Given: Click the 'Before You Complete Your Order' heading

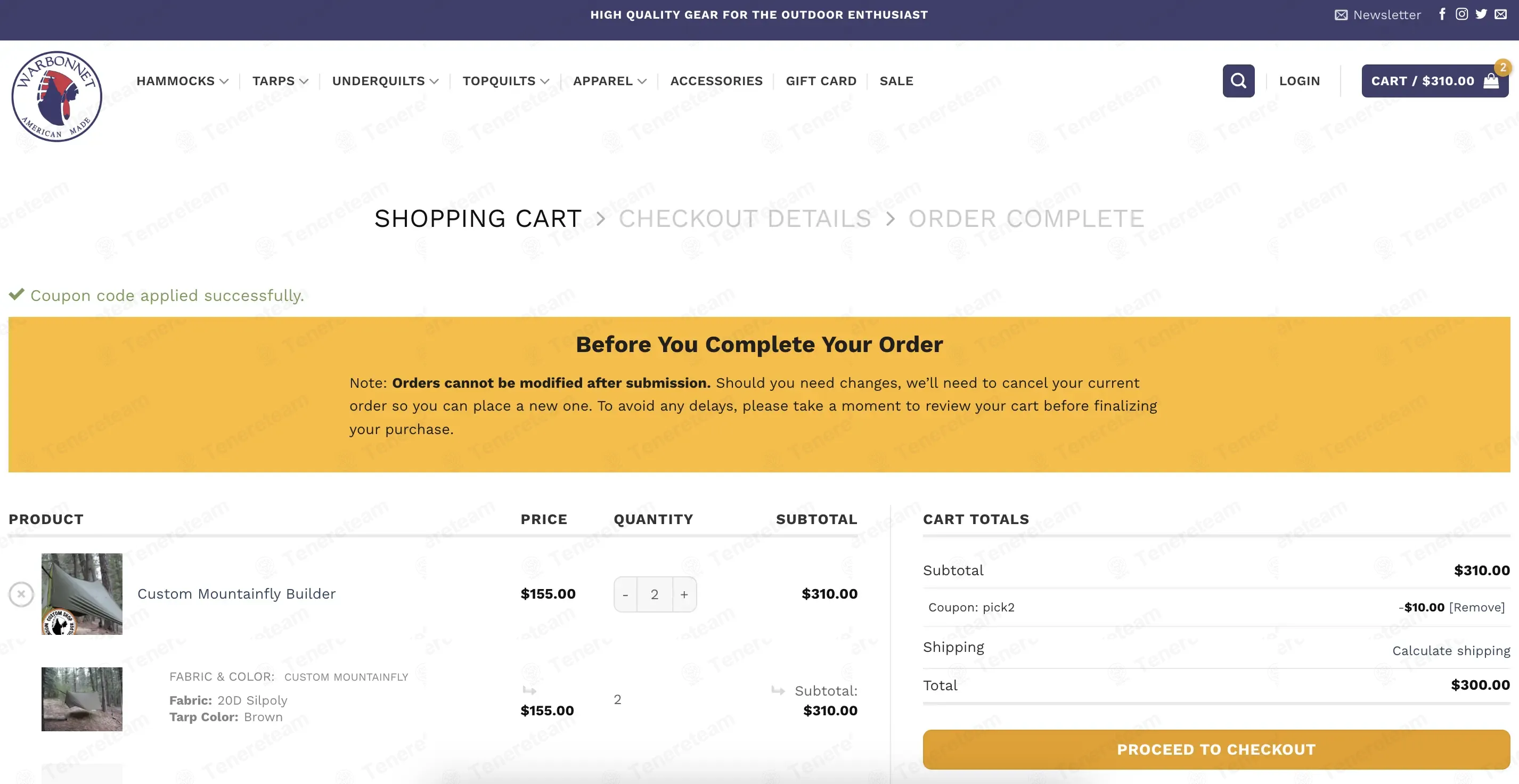Looking at the screenshot, I should 759,344.
